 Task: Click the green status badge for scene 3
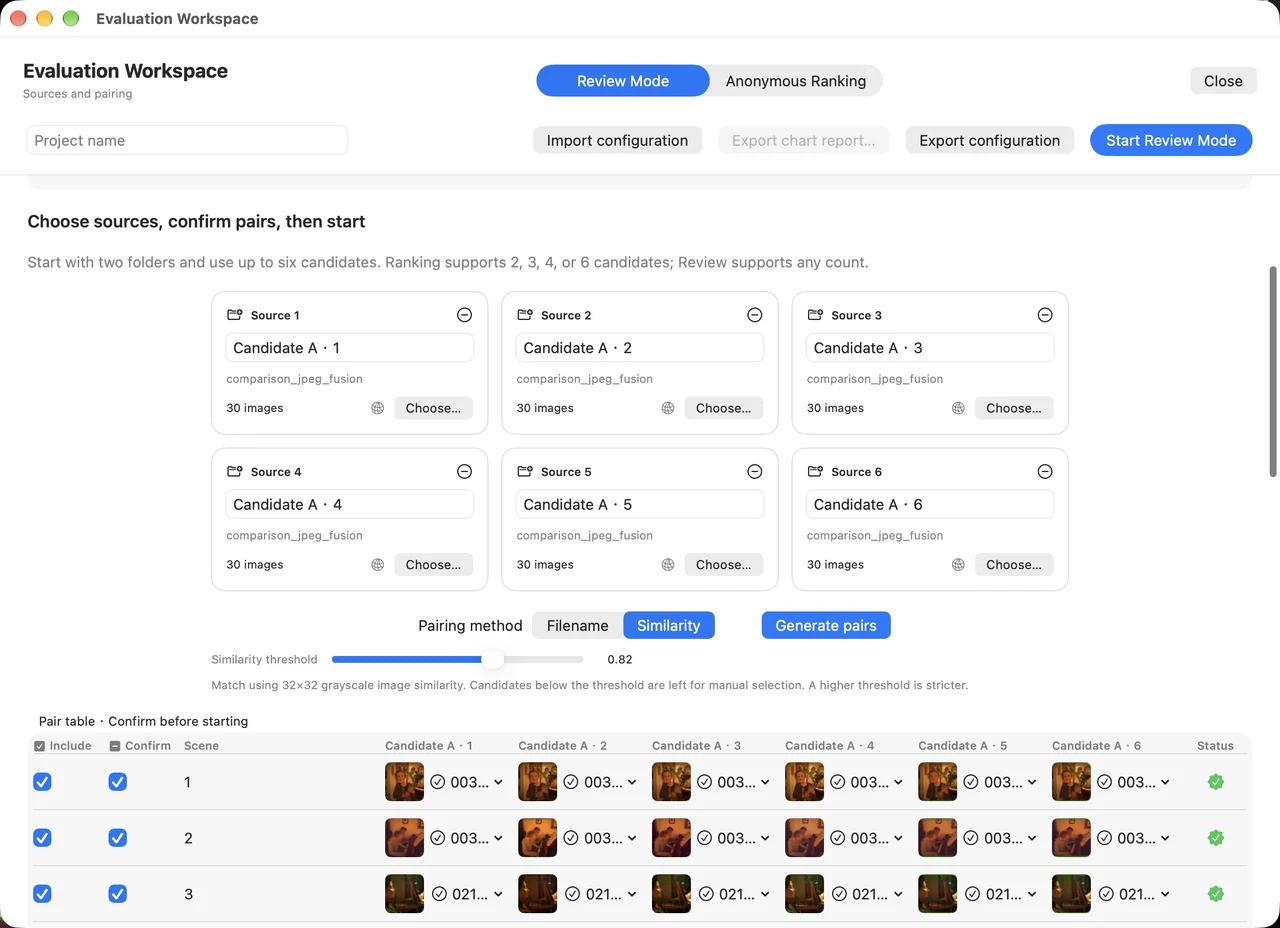coord(1216,894)
